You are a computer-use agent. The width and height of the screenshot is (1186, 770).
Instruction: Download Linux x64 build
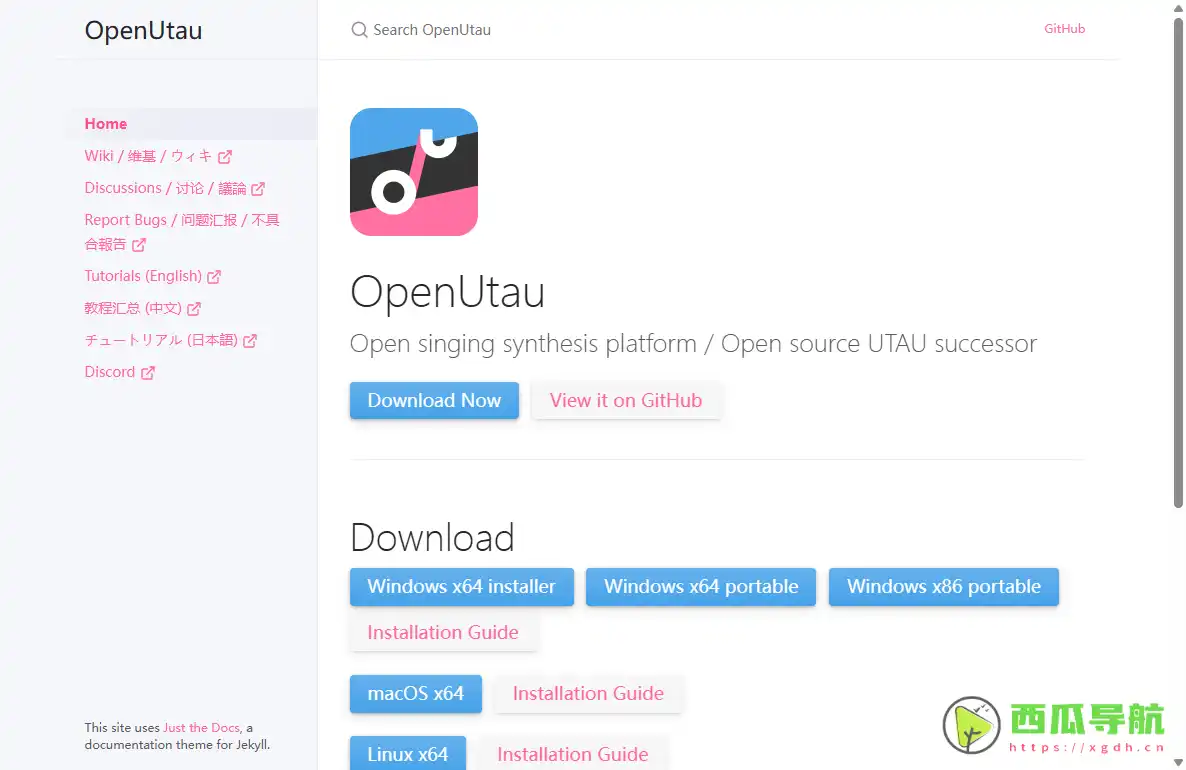(x=408, y=753)
